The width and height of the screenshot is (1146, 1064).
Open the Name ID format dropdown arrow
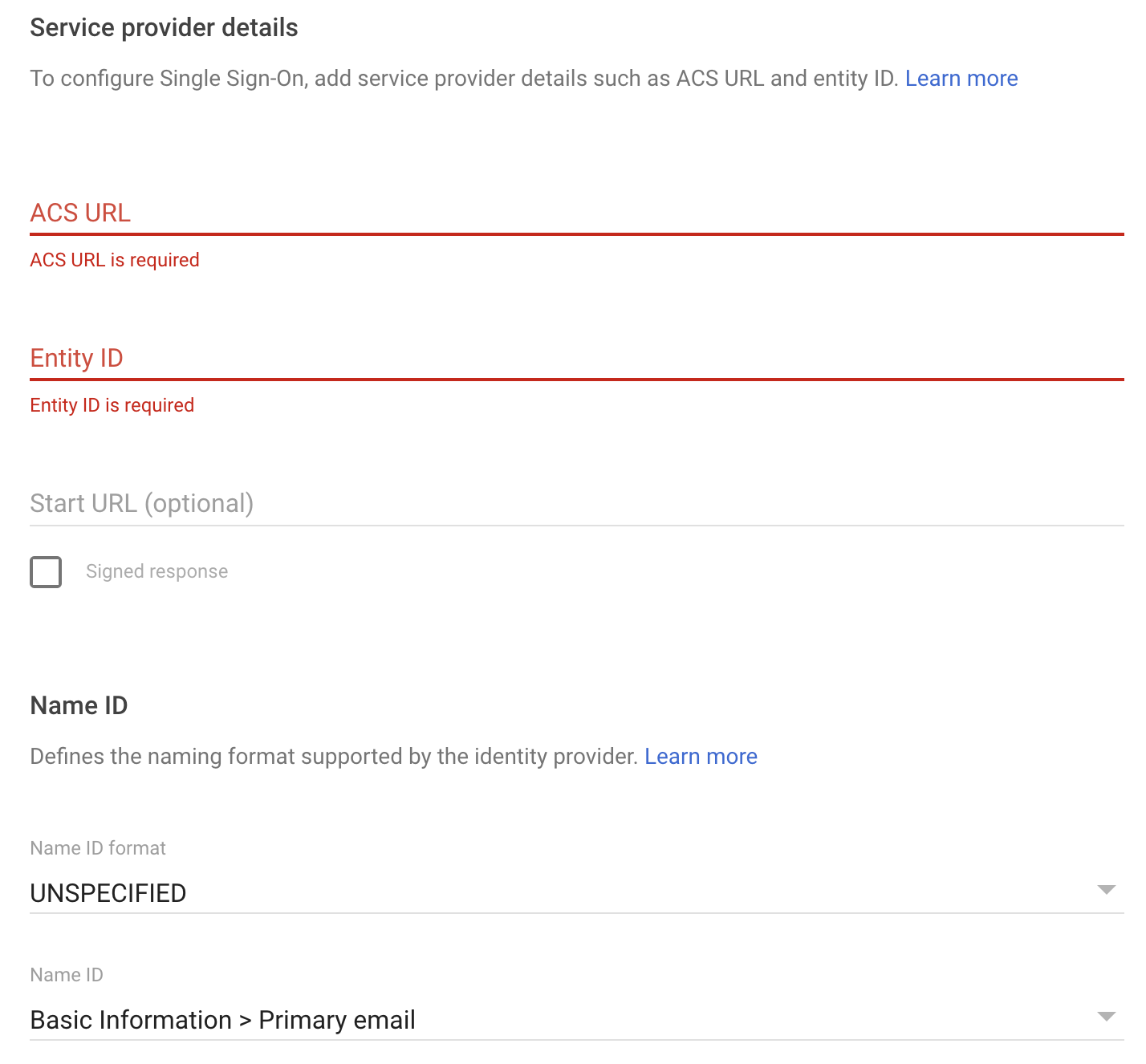coord(1107,890)
